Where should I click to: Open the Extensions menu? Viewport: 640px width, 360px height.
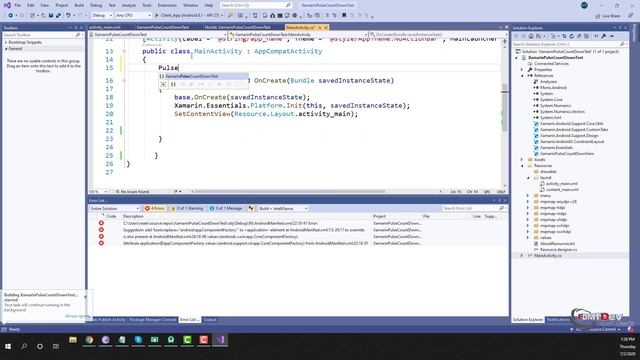tap(167, 5)
